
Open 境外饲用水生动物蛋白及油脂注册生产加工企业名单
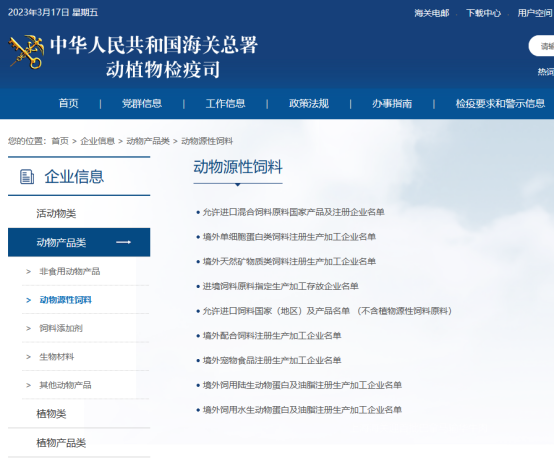pyautogui.click(x=302, y=410)
